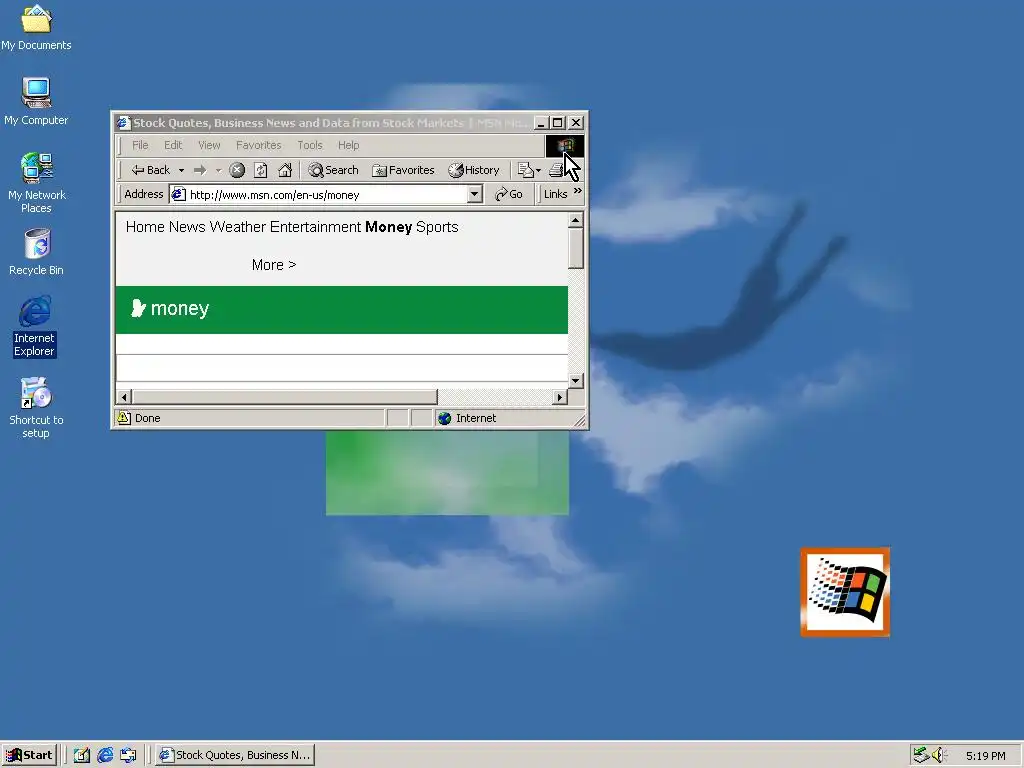The image size is (1024, 768).
Task: Open the Weather link on MSN page
Action: [238, 227]
